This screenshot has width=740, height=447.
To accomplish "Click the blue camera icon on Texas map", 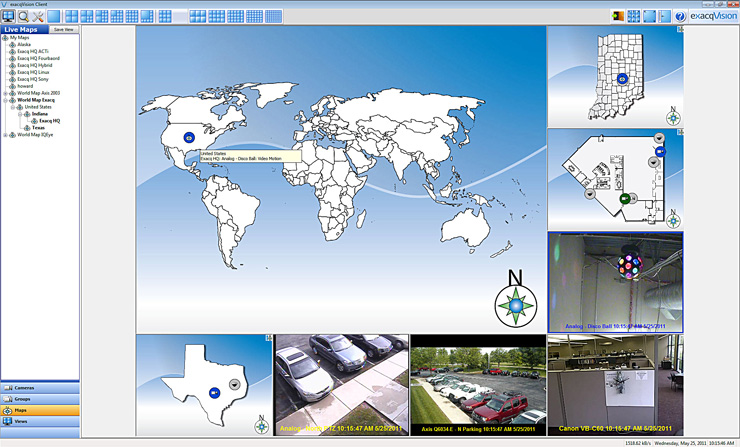I will 213,392.
